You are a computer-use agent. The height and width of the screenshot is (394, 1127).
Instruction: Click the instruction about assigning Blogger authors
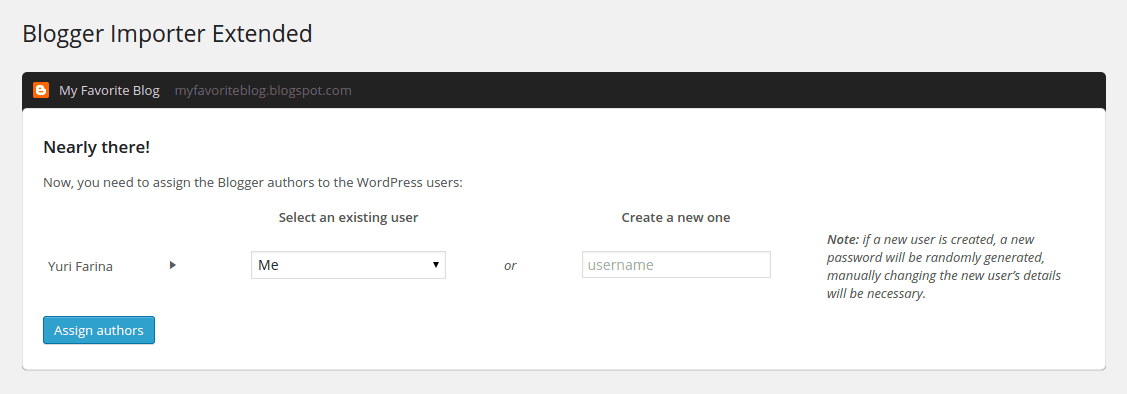click(x=253, y=183)
